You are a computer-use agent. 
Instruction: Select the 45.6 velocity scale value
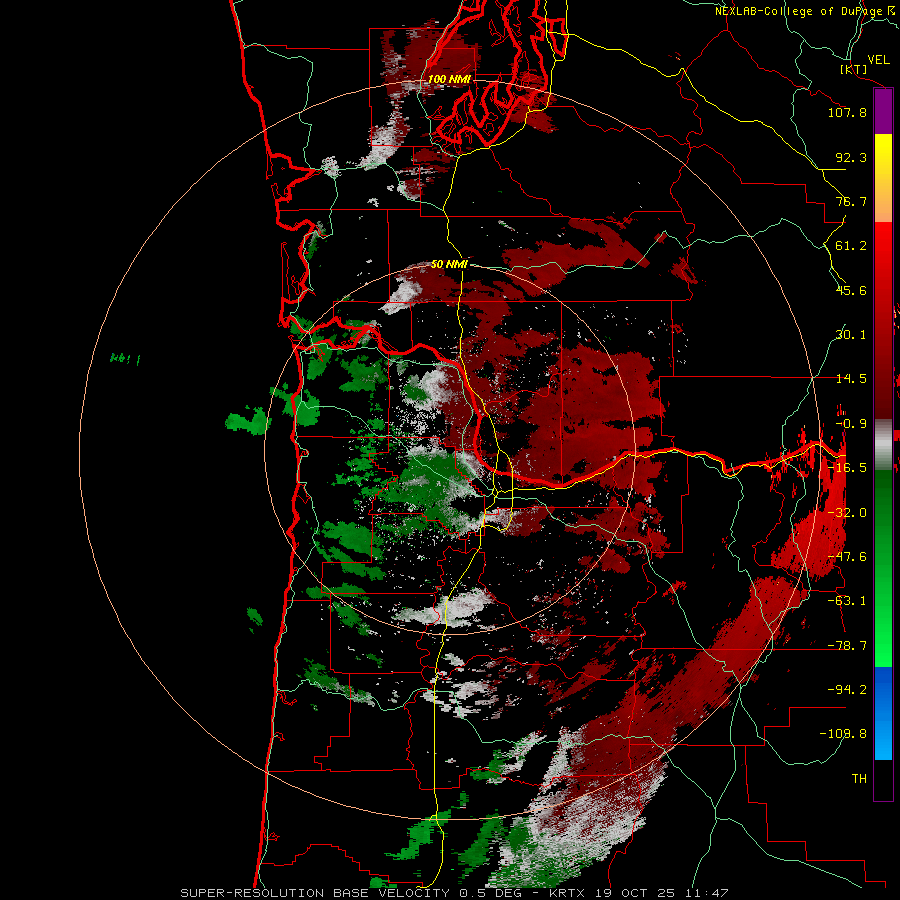tap(851, 290)
